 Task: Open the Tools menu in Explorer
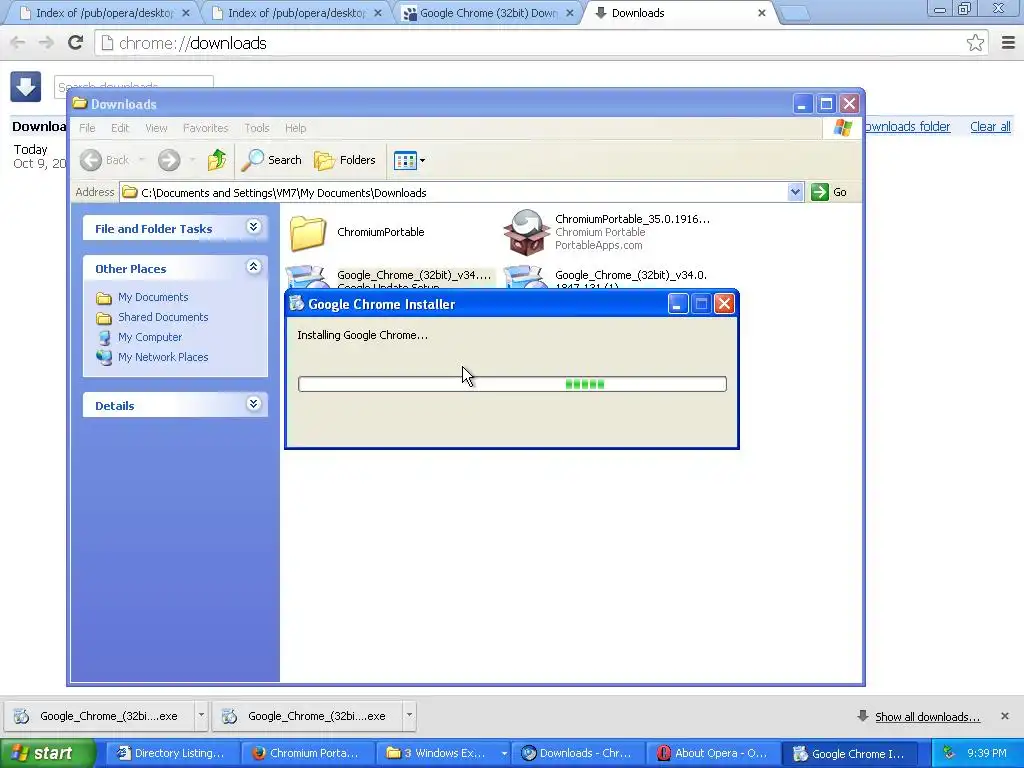tap(257, 128)
